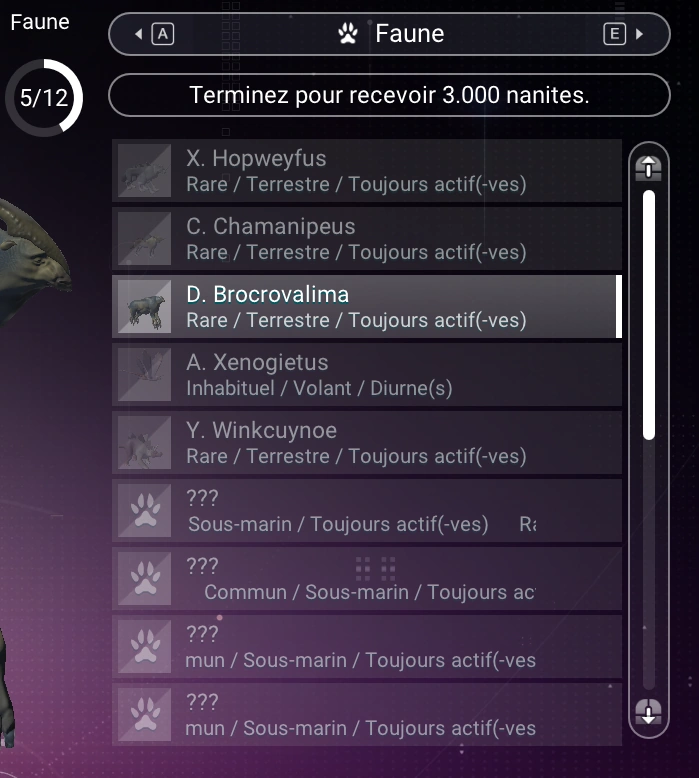Click the paw icon beside the Faune title
699x778 pixels.
[x=348, y=34]
